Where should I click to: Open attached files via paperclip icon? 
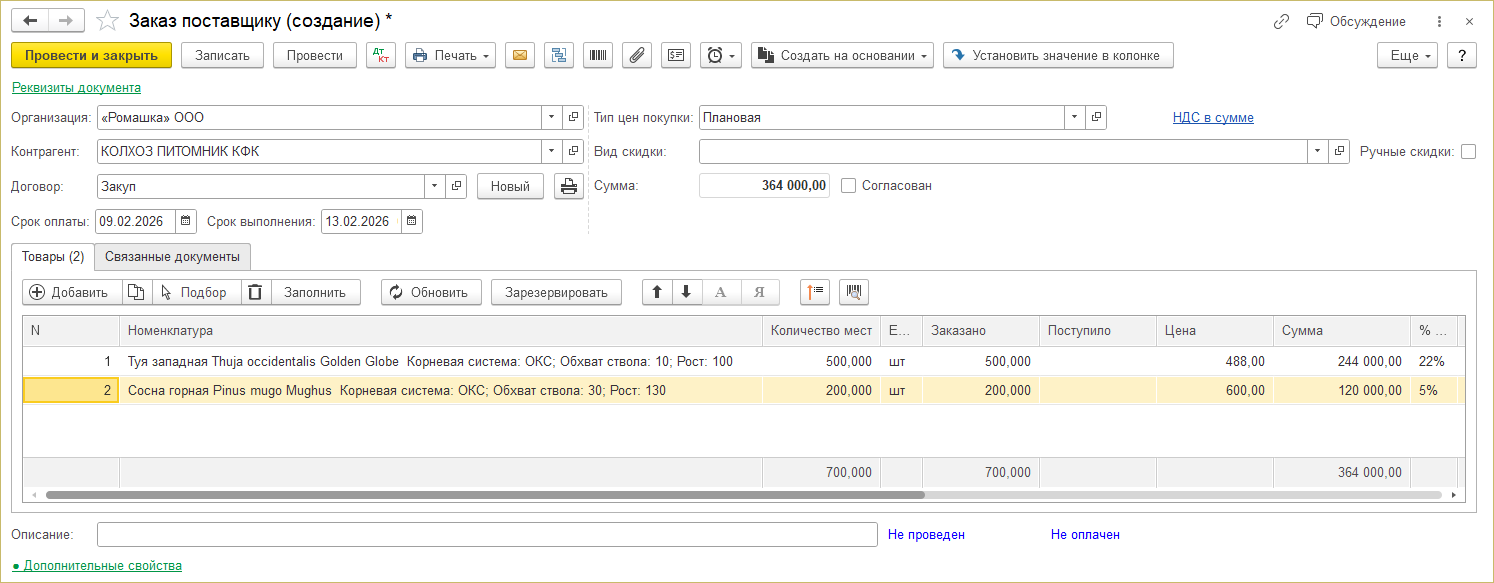point(637,56)
